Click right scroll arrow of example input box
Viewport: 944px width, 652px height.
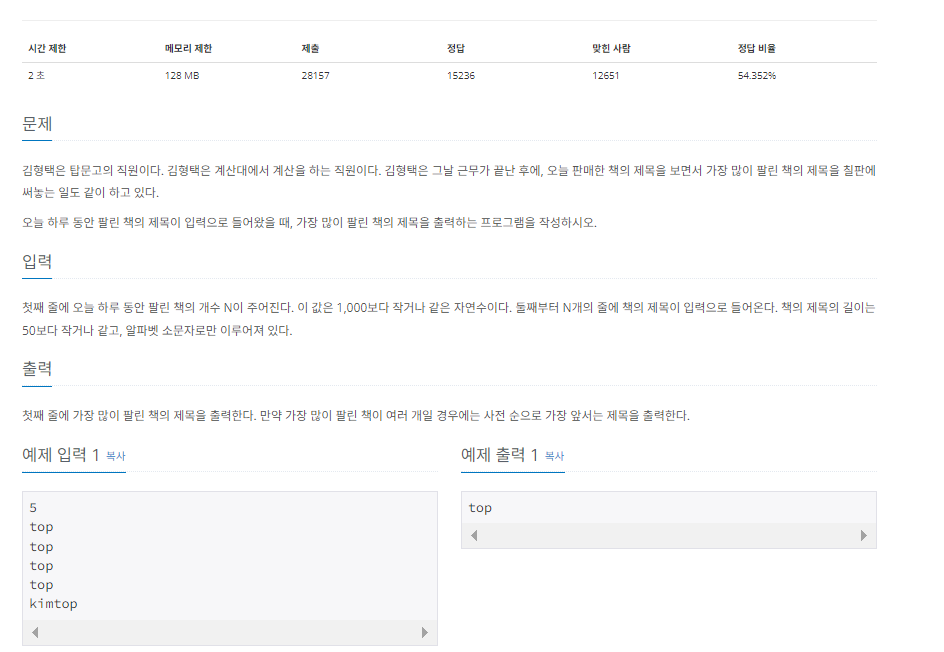[x=425, y=632]
